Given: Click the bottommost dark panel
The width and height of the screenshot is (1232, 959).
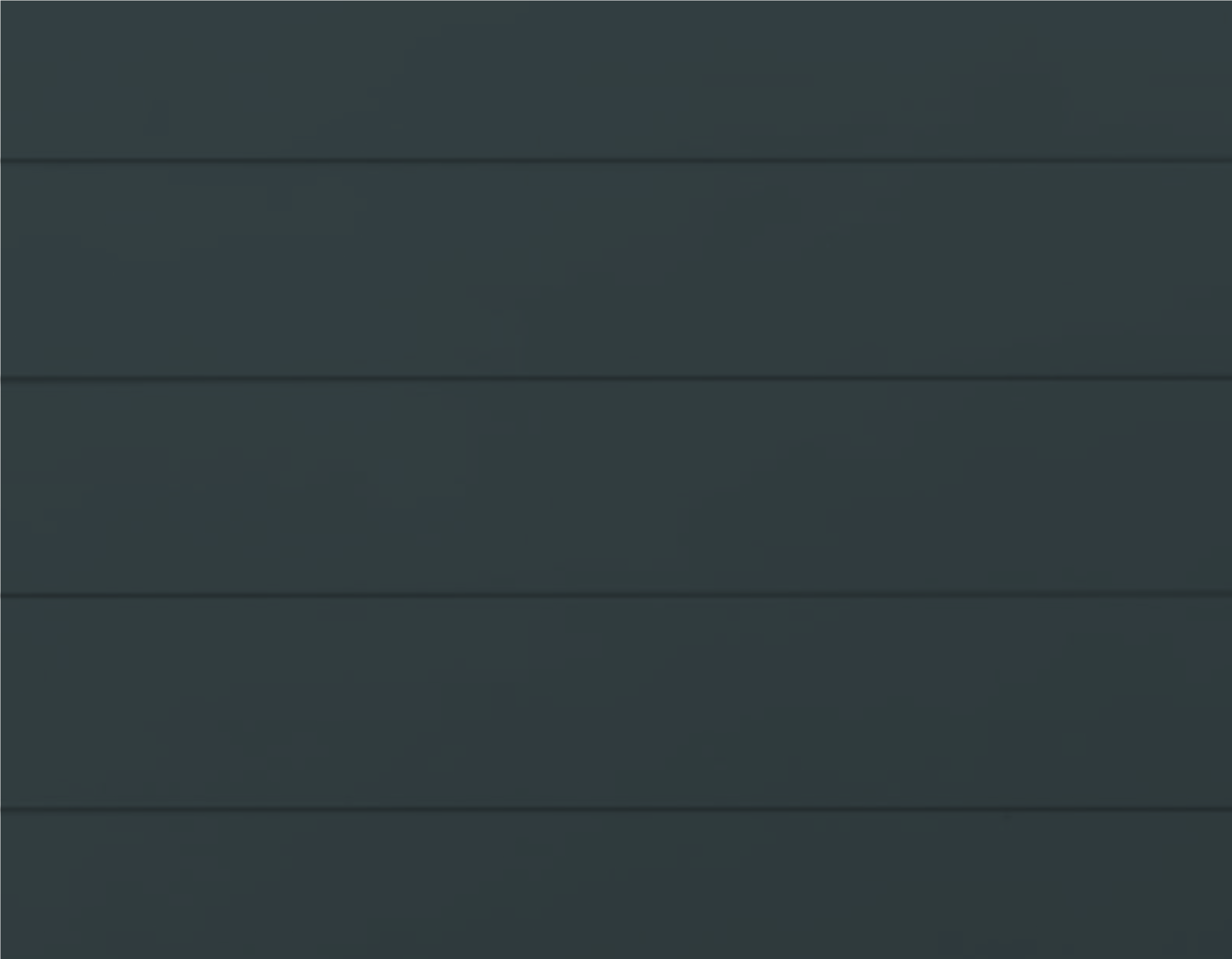Looking at the screenshot, I should [x=616, y=885].
